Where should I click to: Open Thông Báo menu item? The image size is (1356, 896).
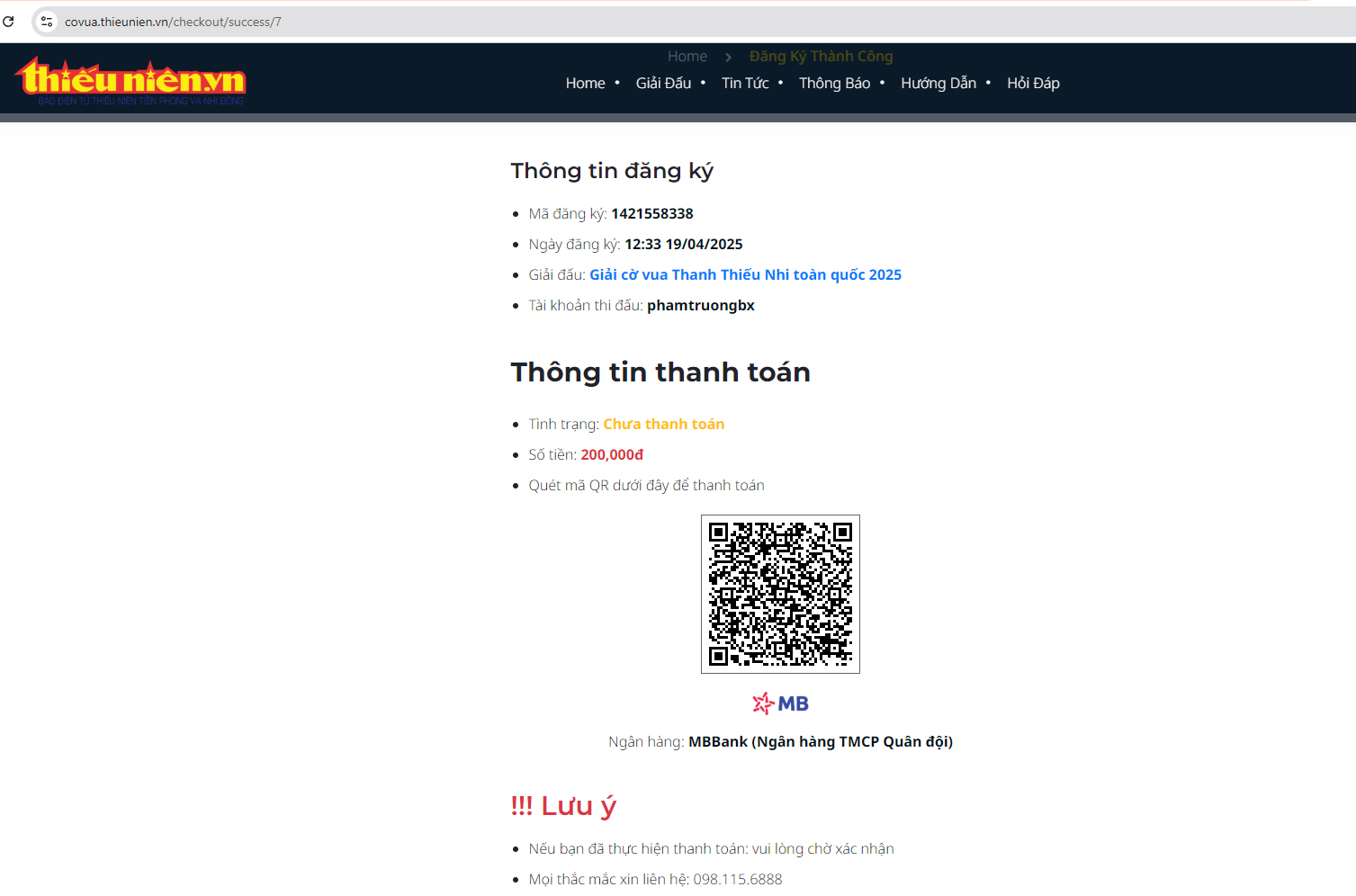[834, 83]
